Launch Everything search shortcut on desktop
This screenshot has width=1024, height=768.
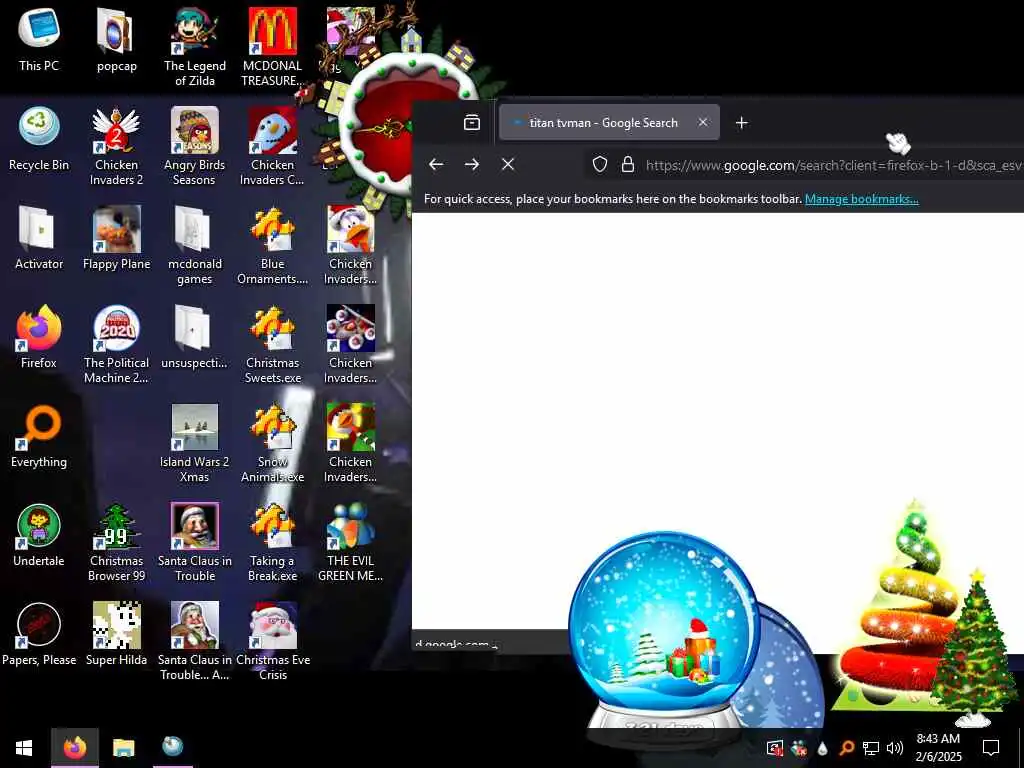click(x=39, y=436)
